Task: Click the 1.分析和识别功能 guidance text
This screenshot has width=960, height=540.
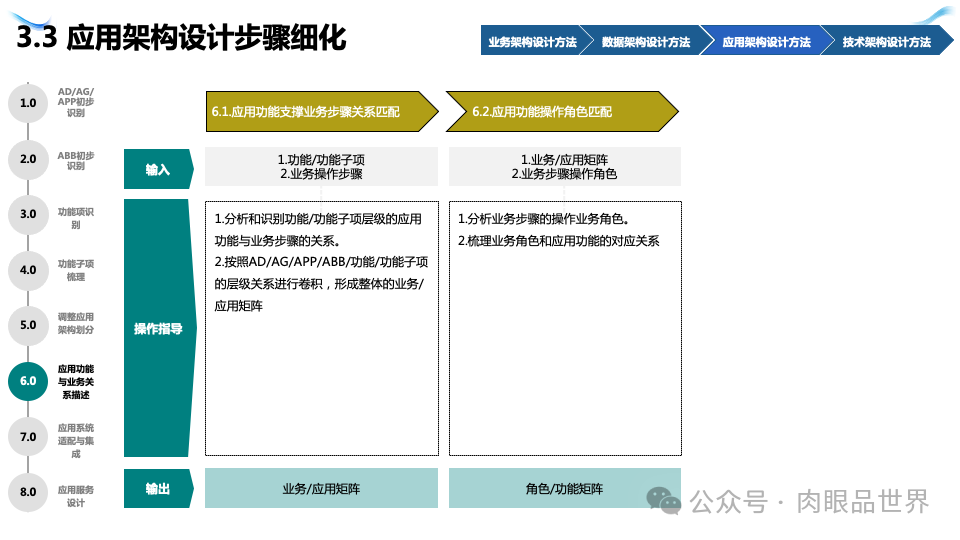Action: [318, 230]
